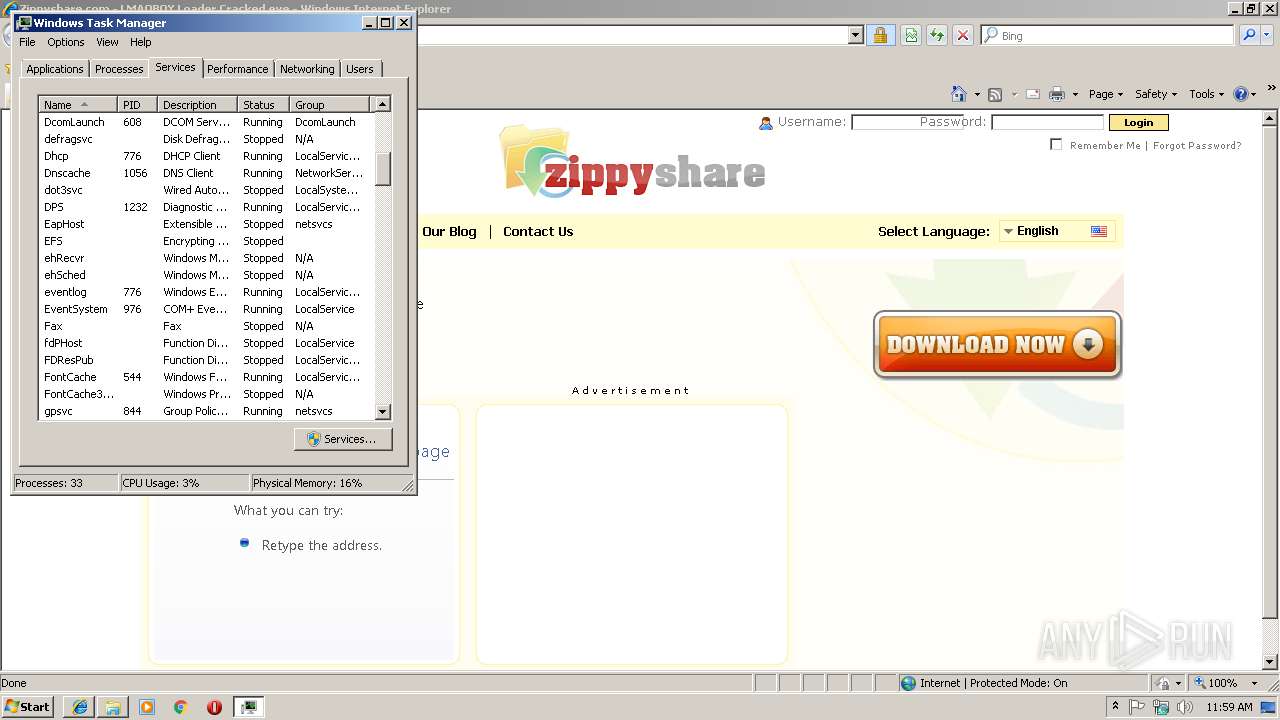Expand the Tools menu dropdown
Viewport: 1280px width, 720px height.
(x=1206, y=94)
